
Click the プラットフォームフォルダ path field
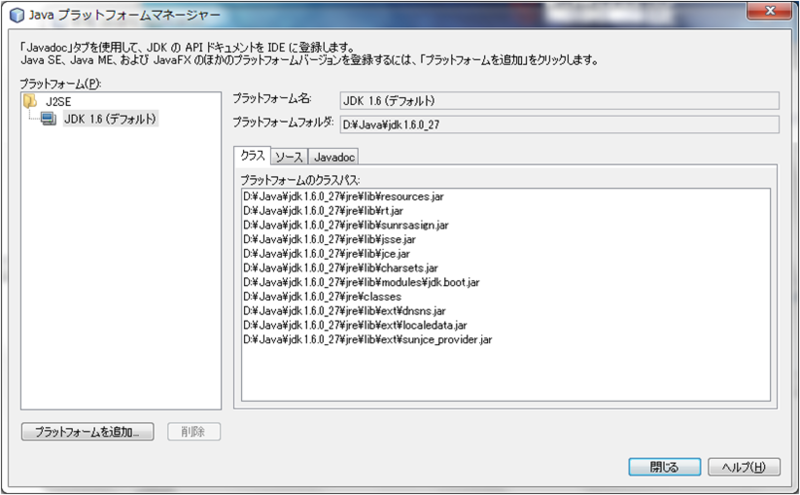(x=559, y=125)
